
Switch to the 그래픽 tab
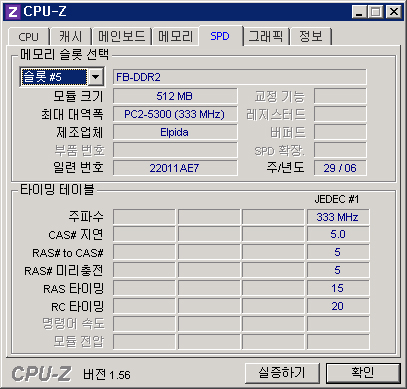[266, 37]
